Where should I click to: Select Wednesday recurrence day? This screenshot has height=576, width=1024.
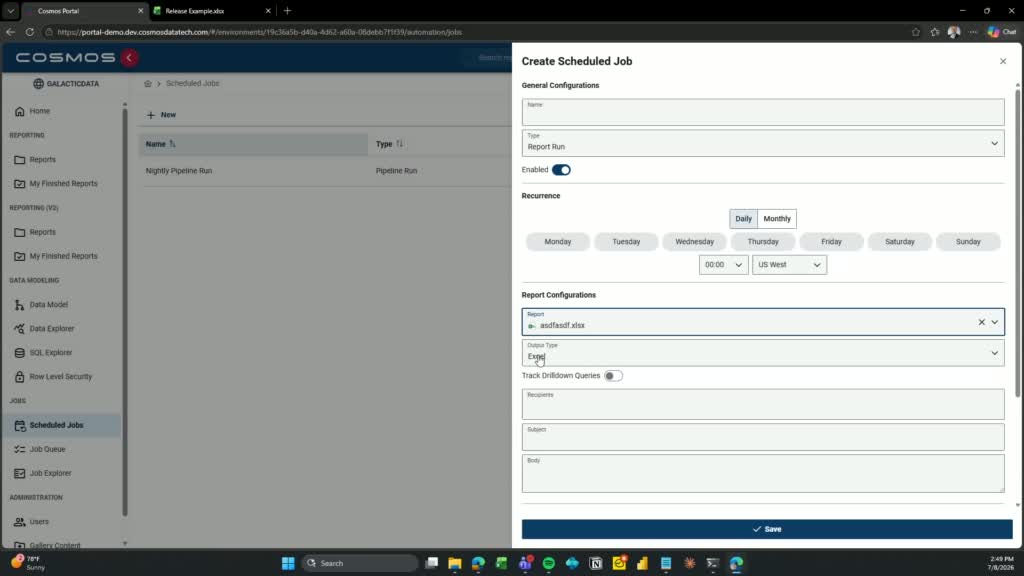(695, 242)
